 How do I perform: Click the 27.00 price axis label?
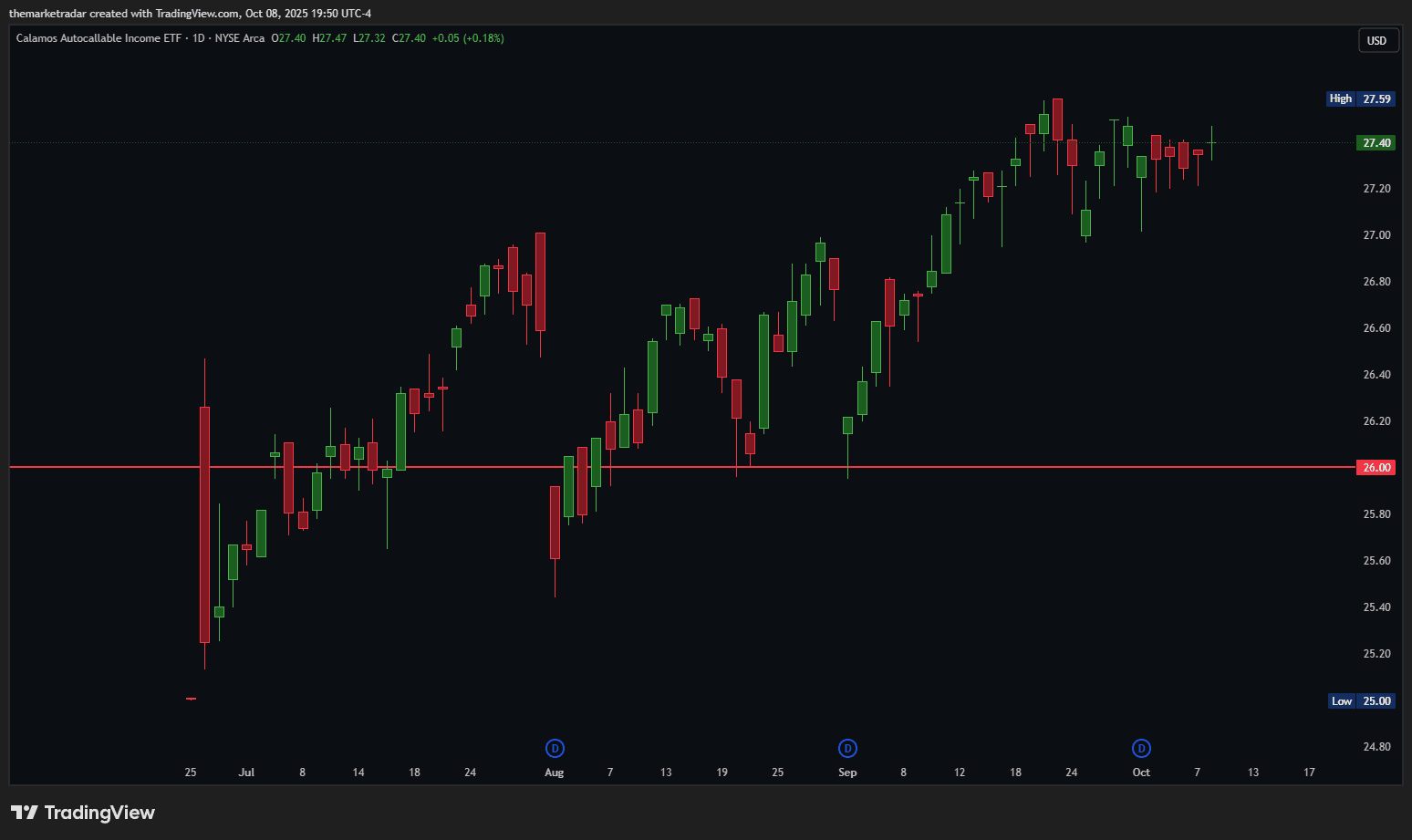pyautogui.click(x=1376, y=235)
